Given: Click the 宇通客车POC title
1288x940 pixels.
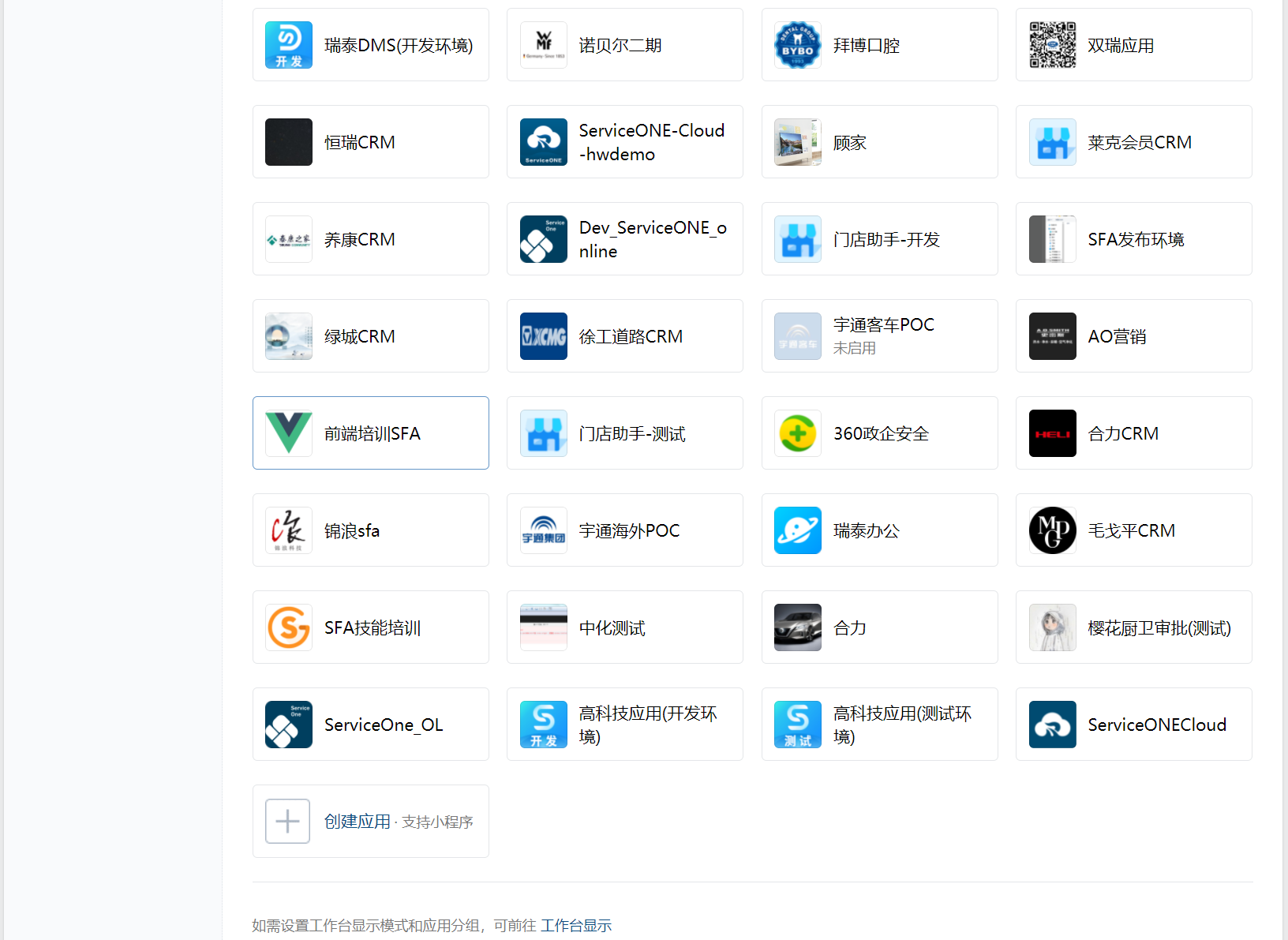Looking at the screenshot, I should 884,324.
